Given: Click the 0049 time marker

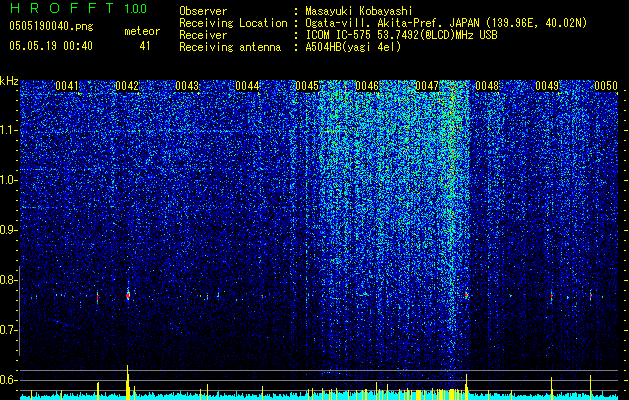Looking at the screenshot, I should [547, 86].
